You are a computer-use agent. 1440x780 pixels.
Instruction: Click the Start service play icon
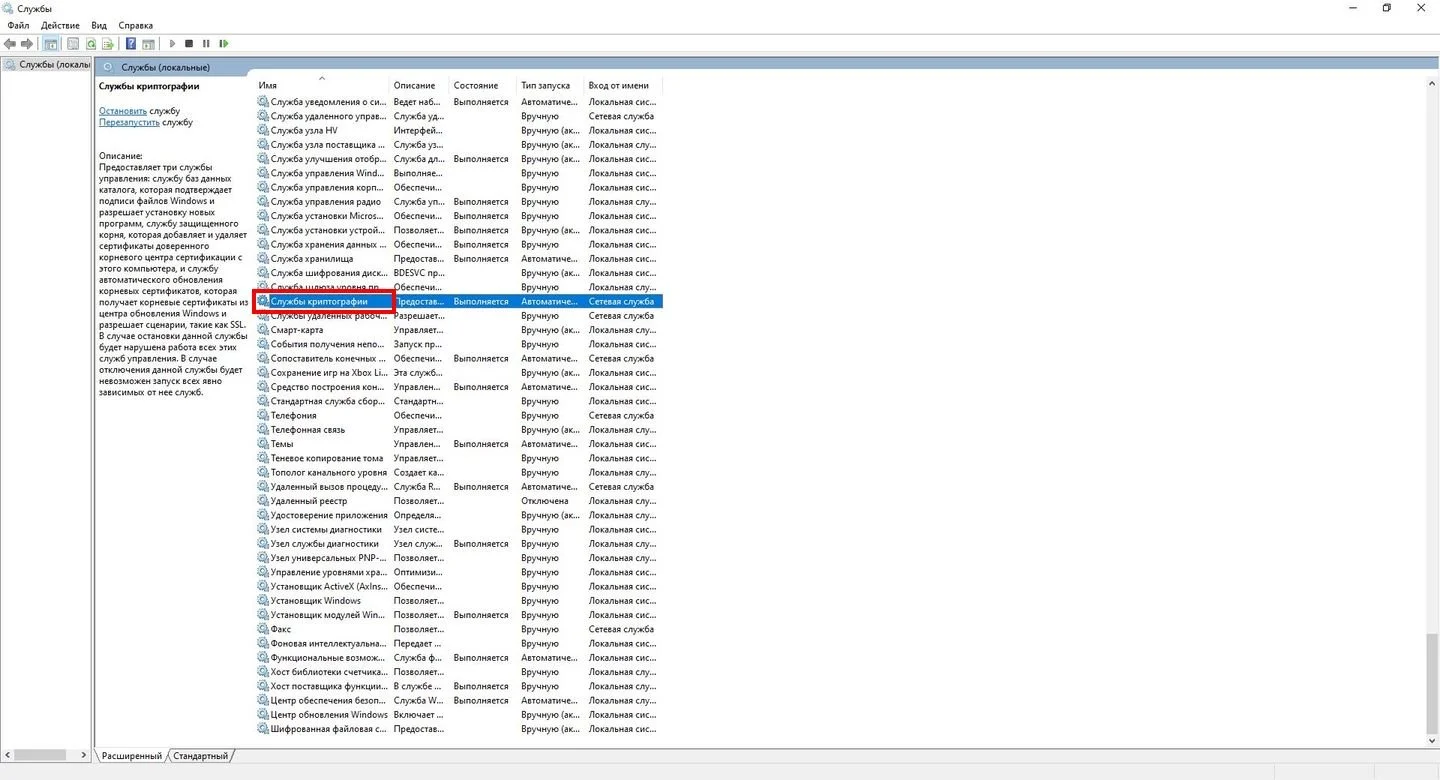(x=172, y=44)
